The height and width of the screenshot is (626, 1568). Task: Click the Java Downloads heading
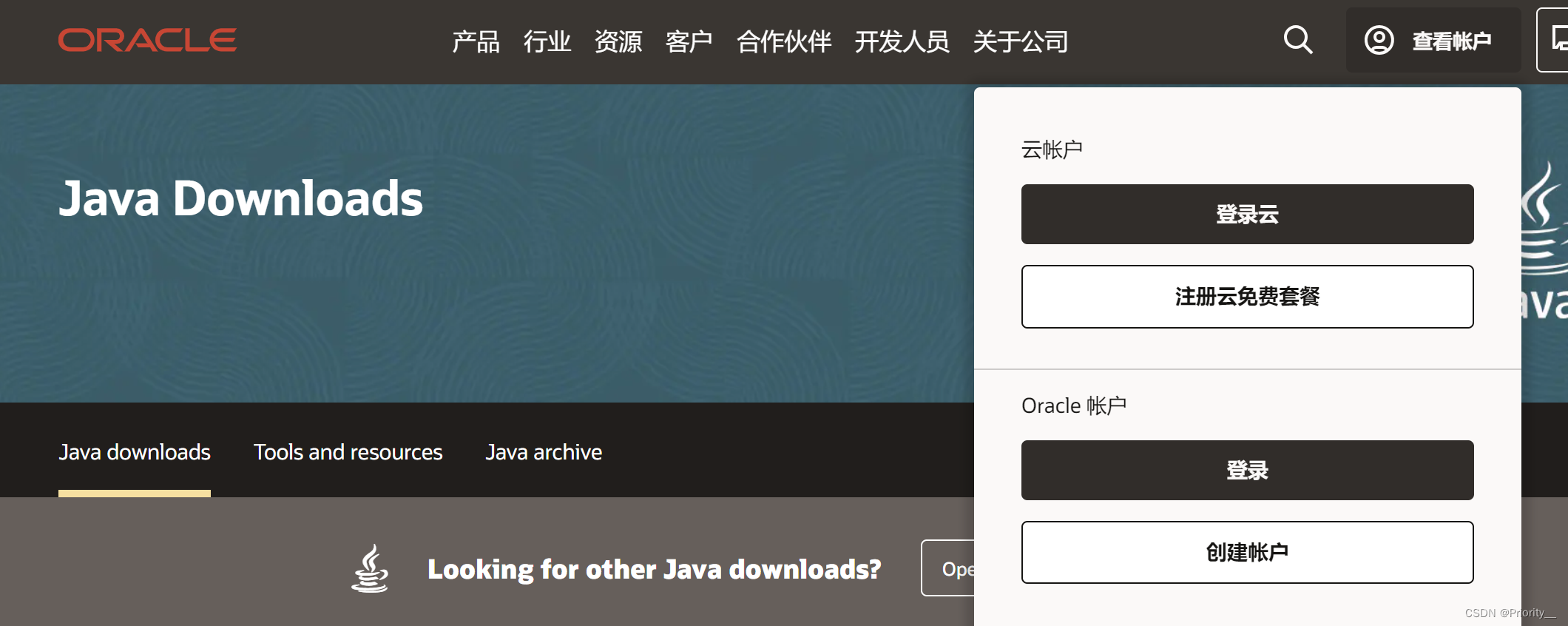click(240, 198)
